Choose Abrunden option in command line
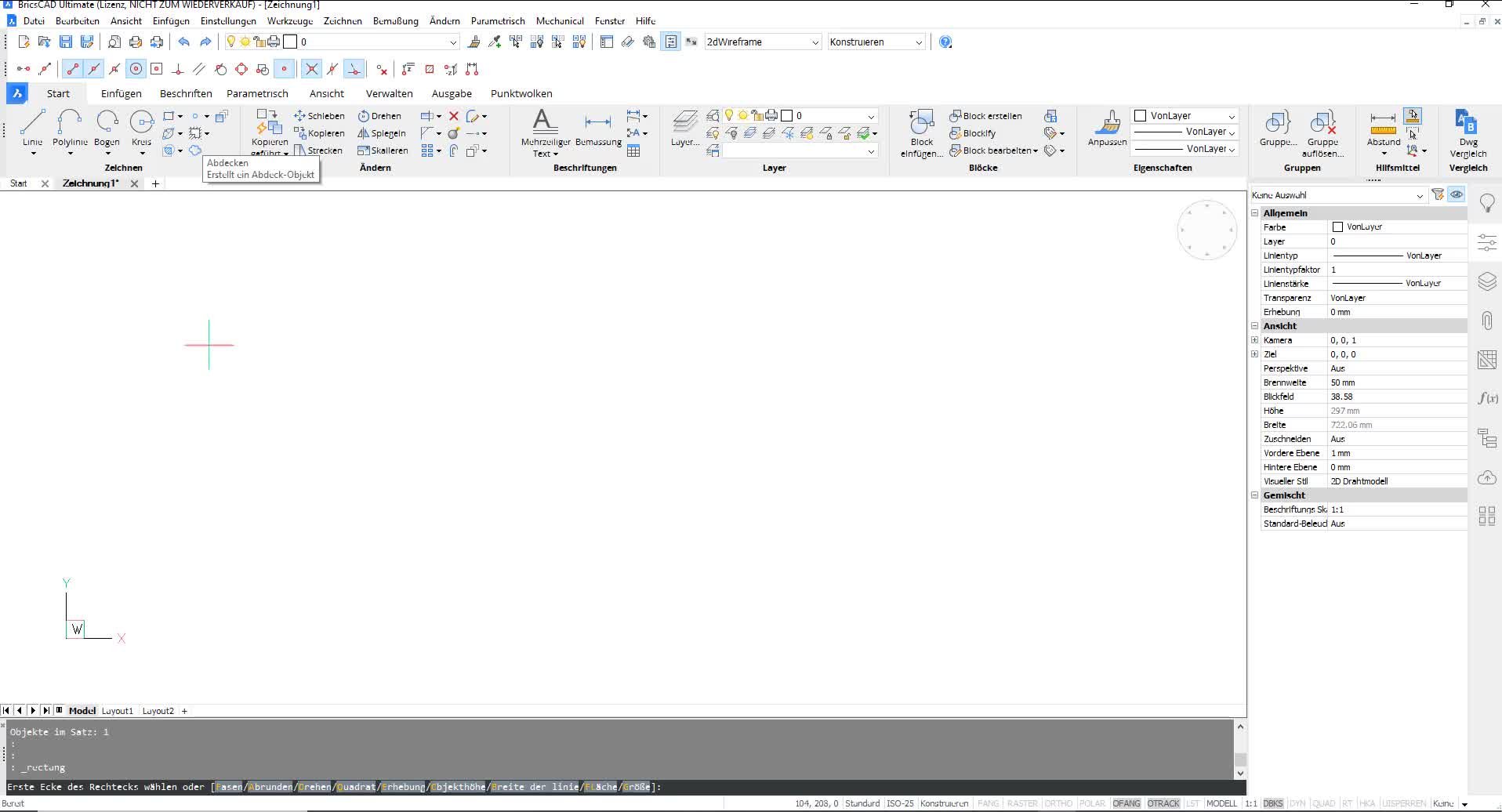 270,787
